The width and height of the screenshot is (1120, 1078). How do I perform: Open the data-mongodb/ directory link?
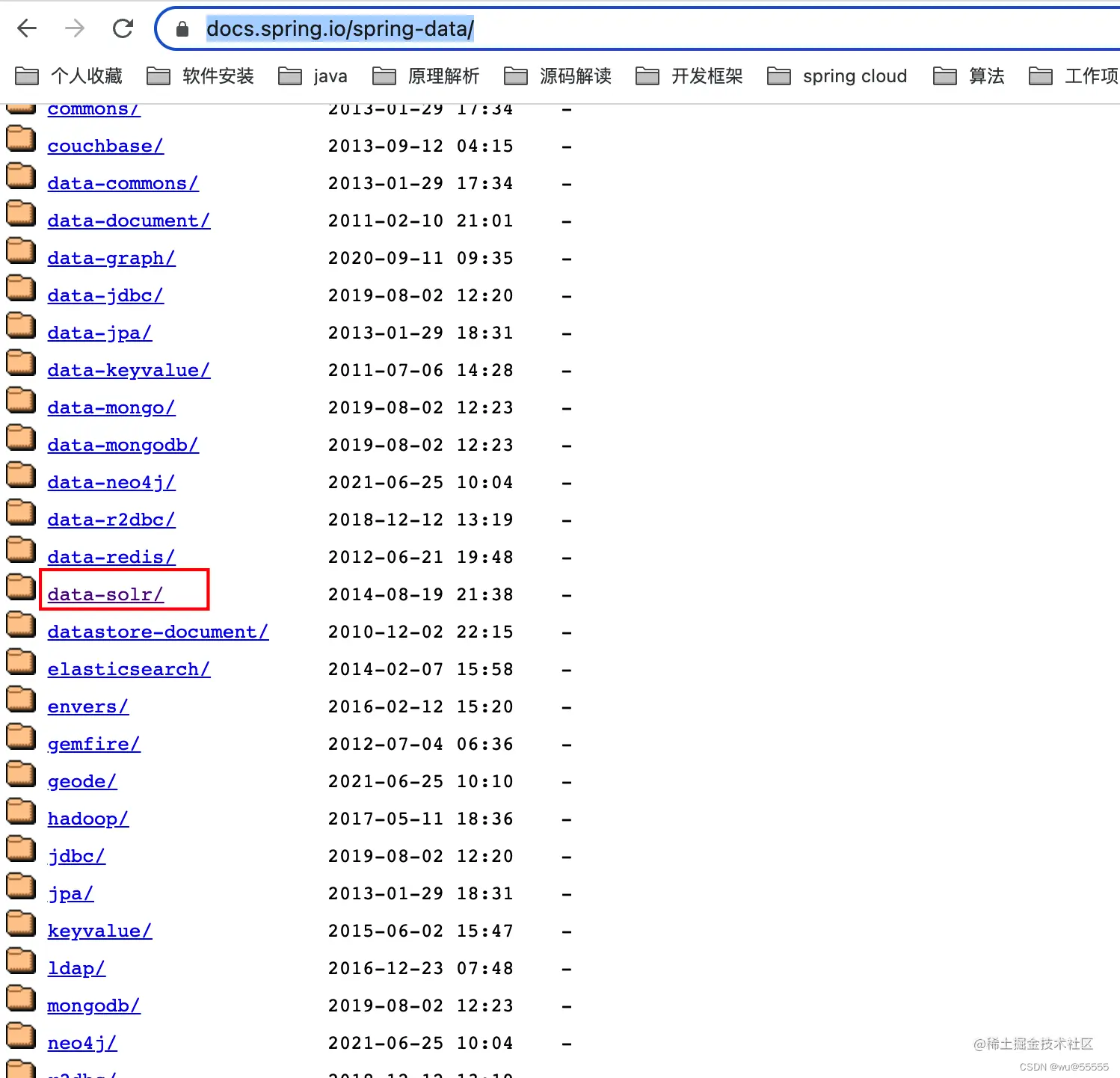(x=123, y=445)
